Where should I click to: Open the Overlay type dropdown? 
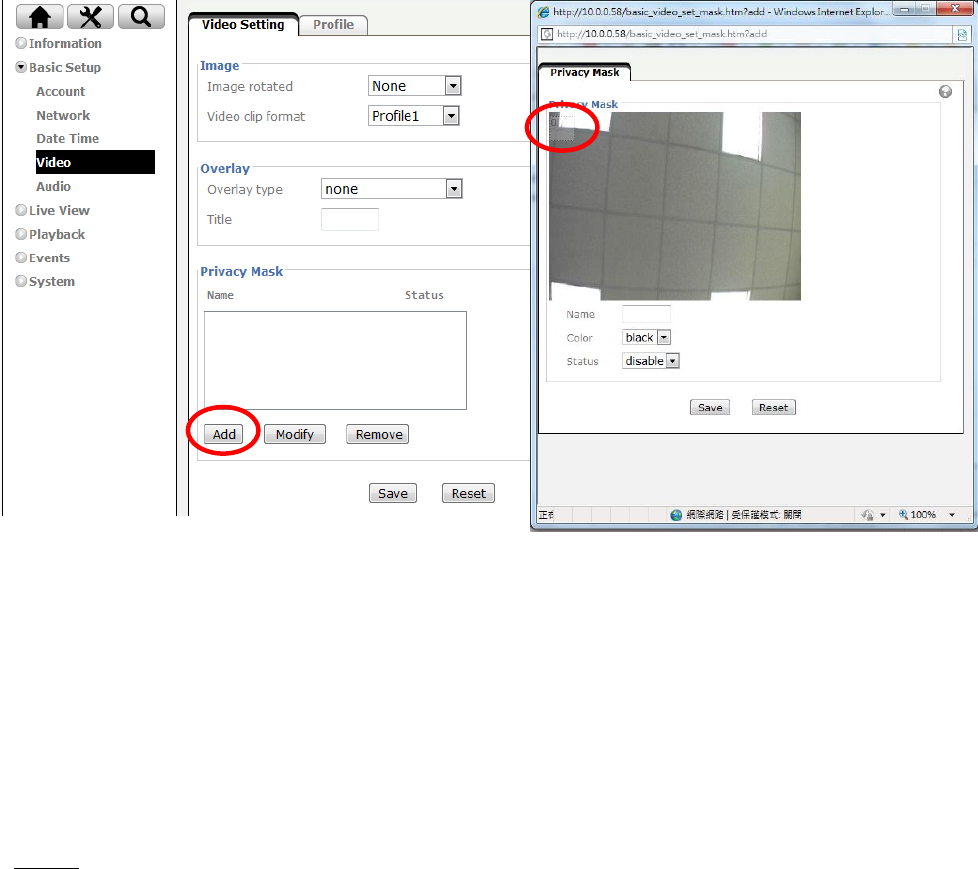point(392,188)
